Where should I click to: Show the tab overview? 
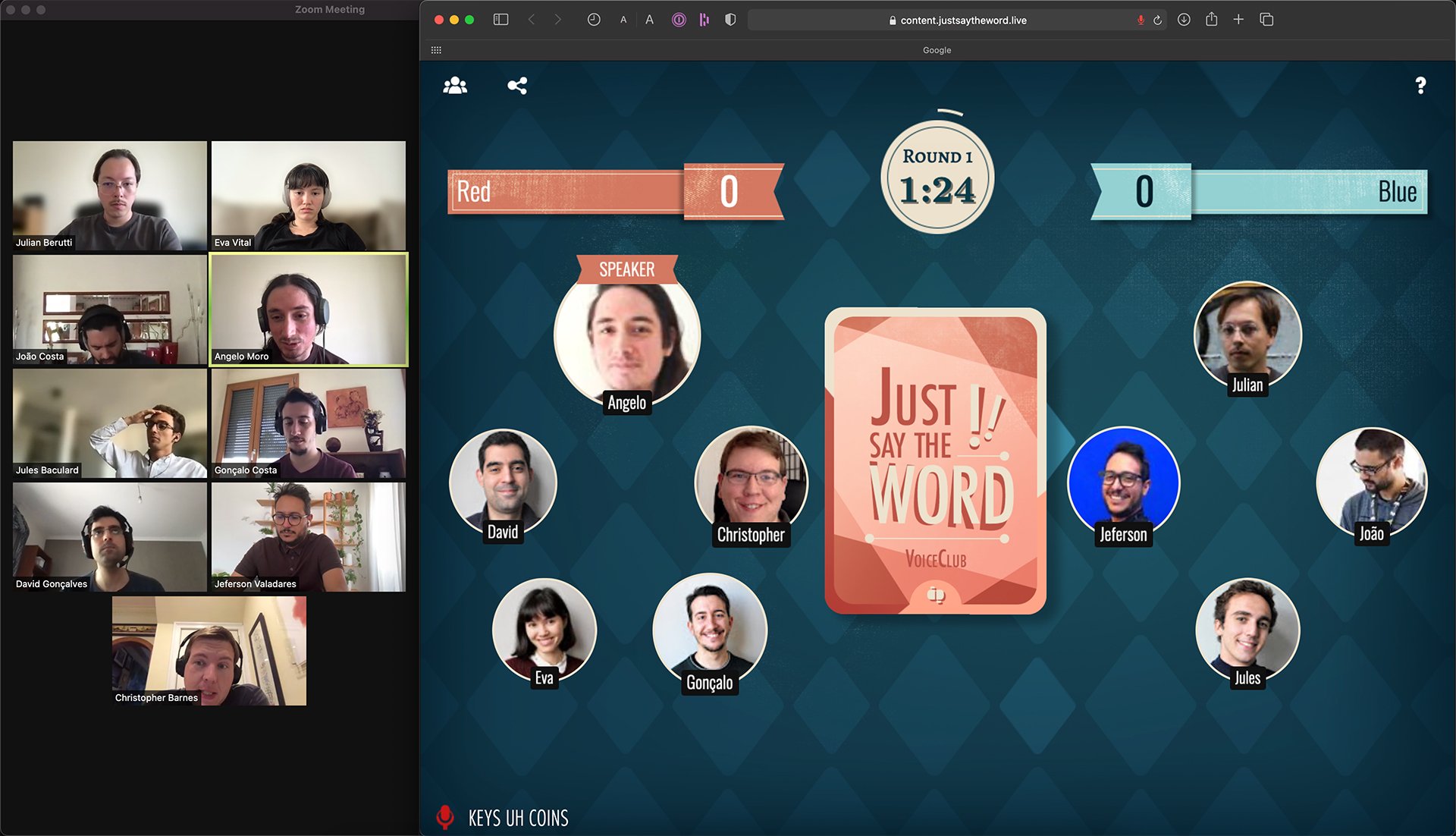tap(1266, 20)
